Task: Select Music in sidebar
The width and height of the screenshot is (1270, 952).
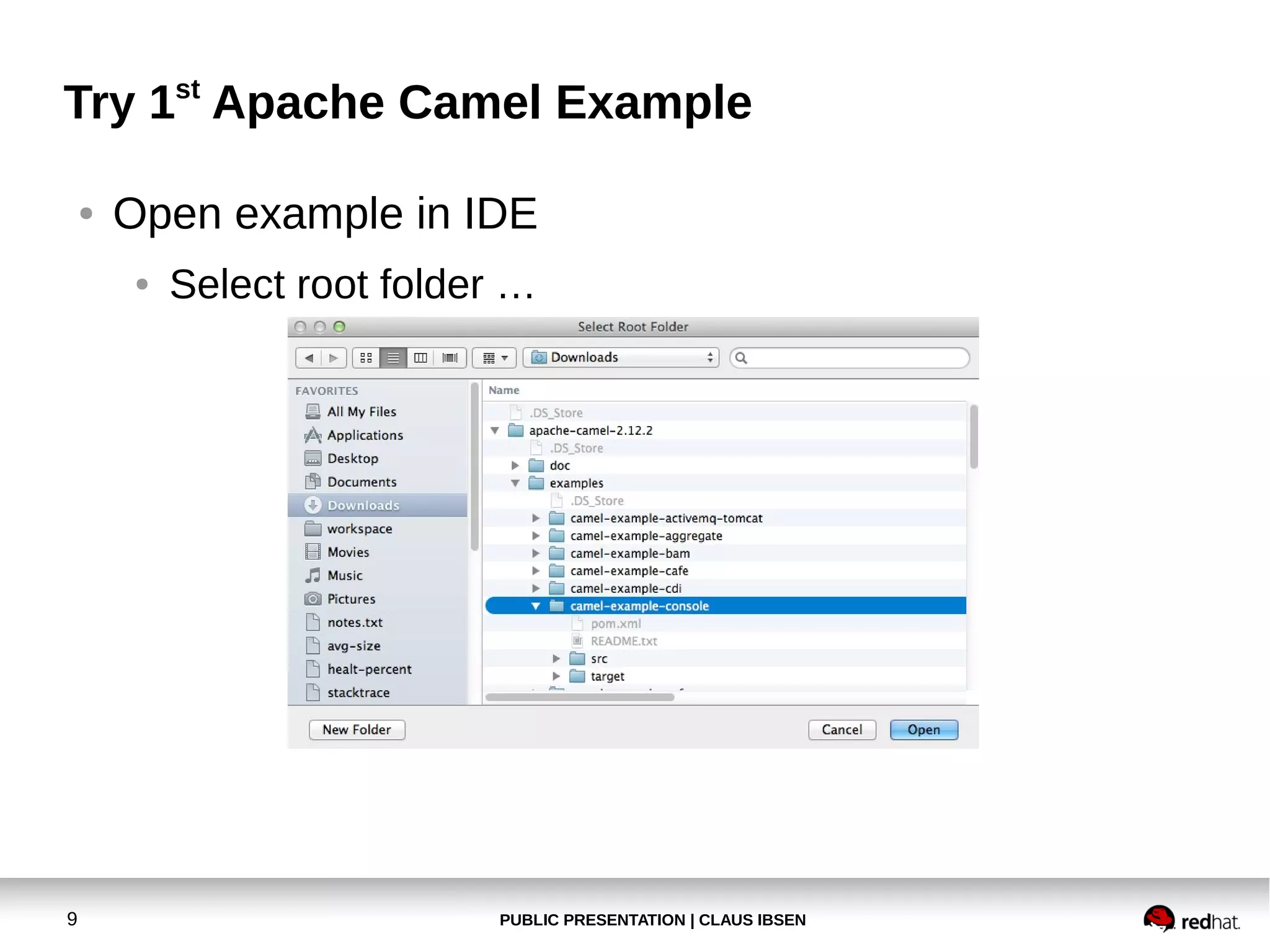Action: 378,576
